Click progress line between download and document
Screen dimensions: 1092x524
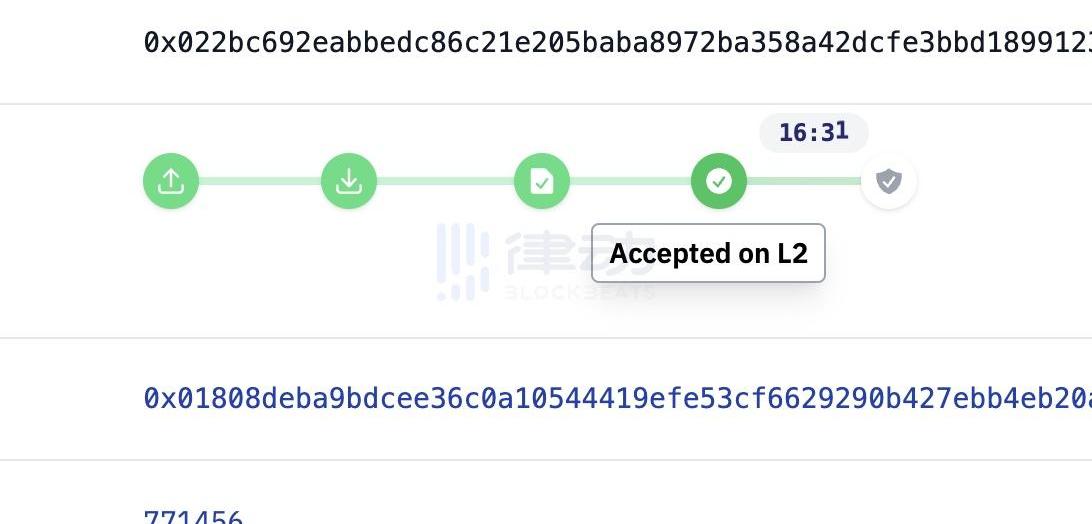pyautogui.click(x=445, y=181)
